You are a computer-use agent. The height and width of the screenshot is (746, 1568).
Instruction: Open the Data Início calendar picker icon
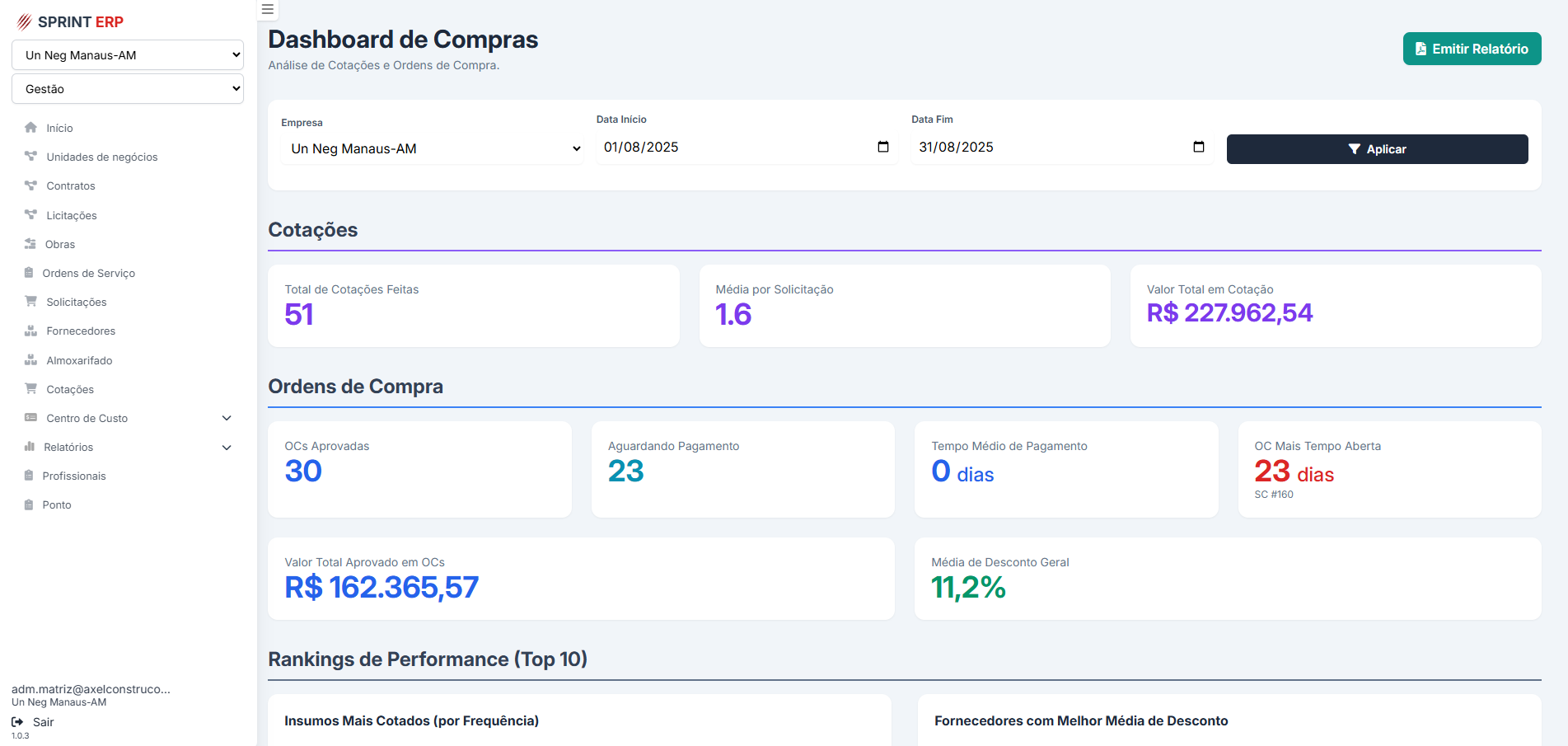[x=882, y=147]
